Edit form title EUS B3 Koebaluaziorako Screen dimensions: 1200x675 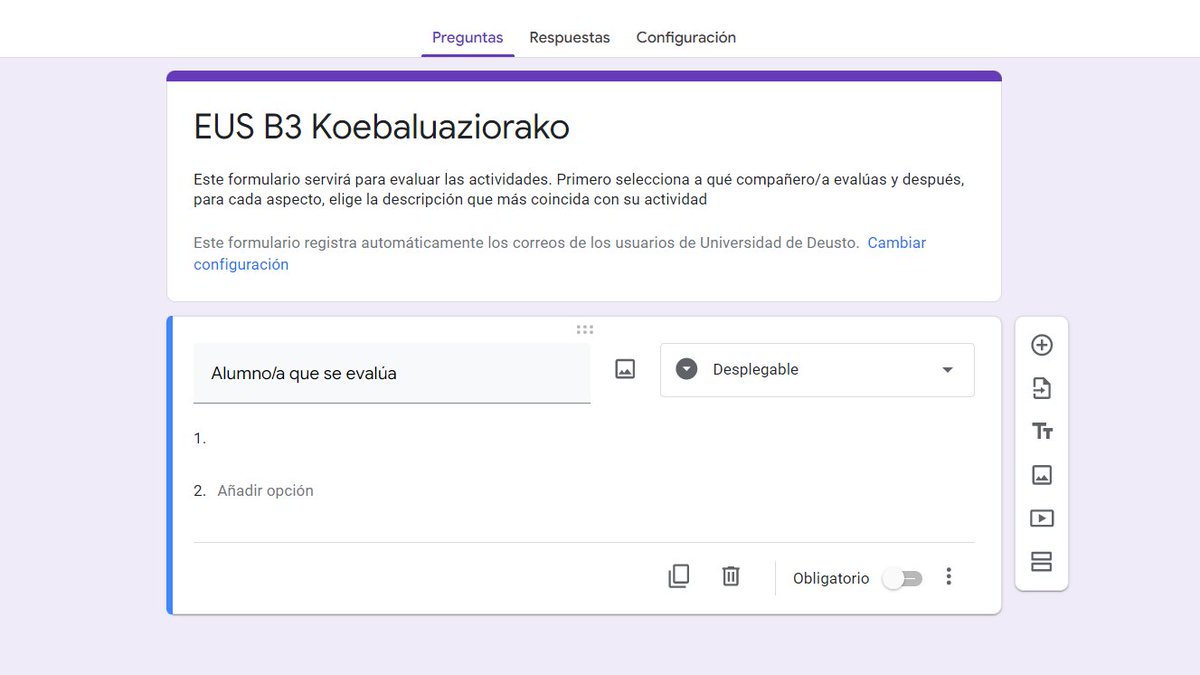[x=381, y=127]
